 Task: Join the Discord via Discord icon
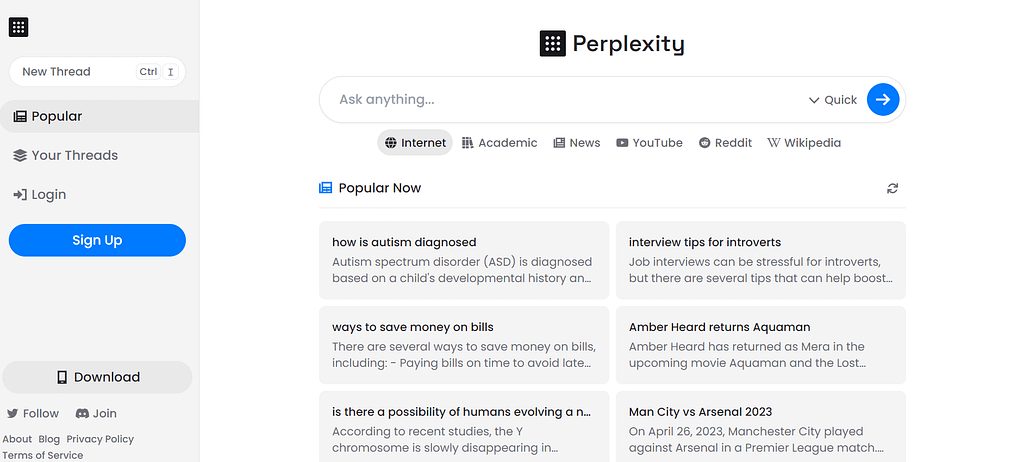click(82, 413)
